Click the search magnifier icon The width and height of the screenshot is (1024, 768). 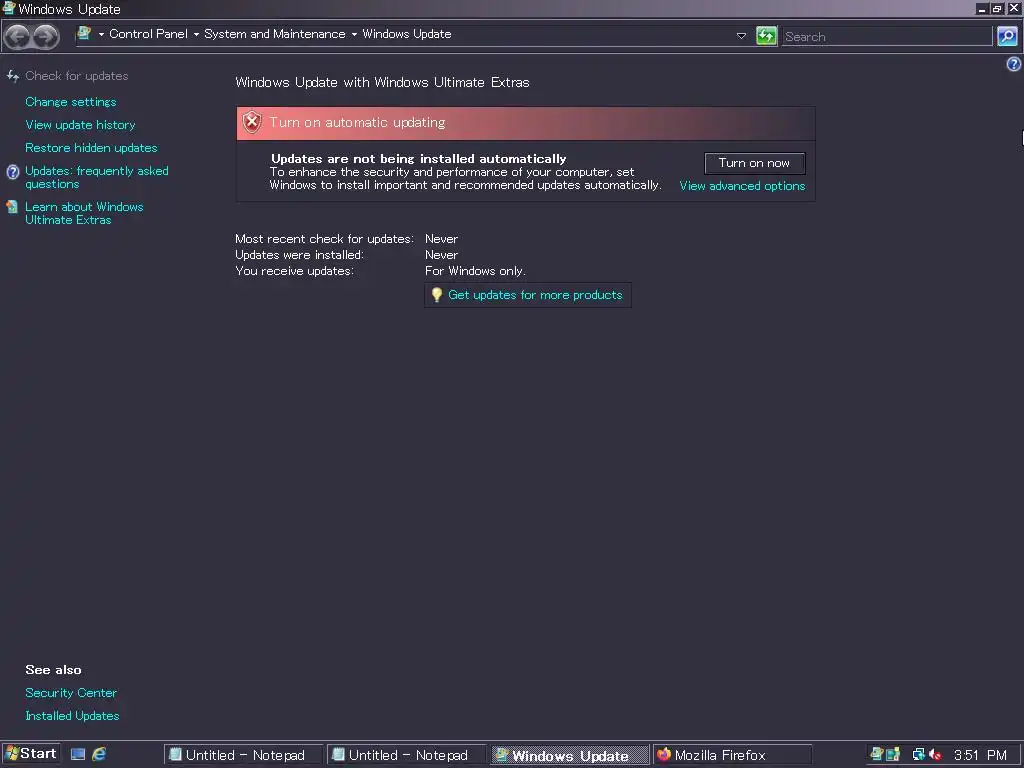(1007, 36)
